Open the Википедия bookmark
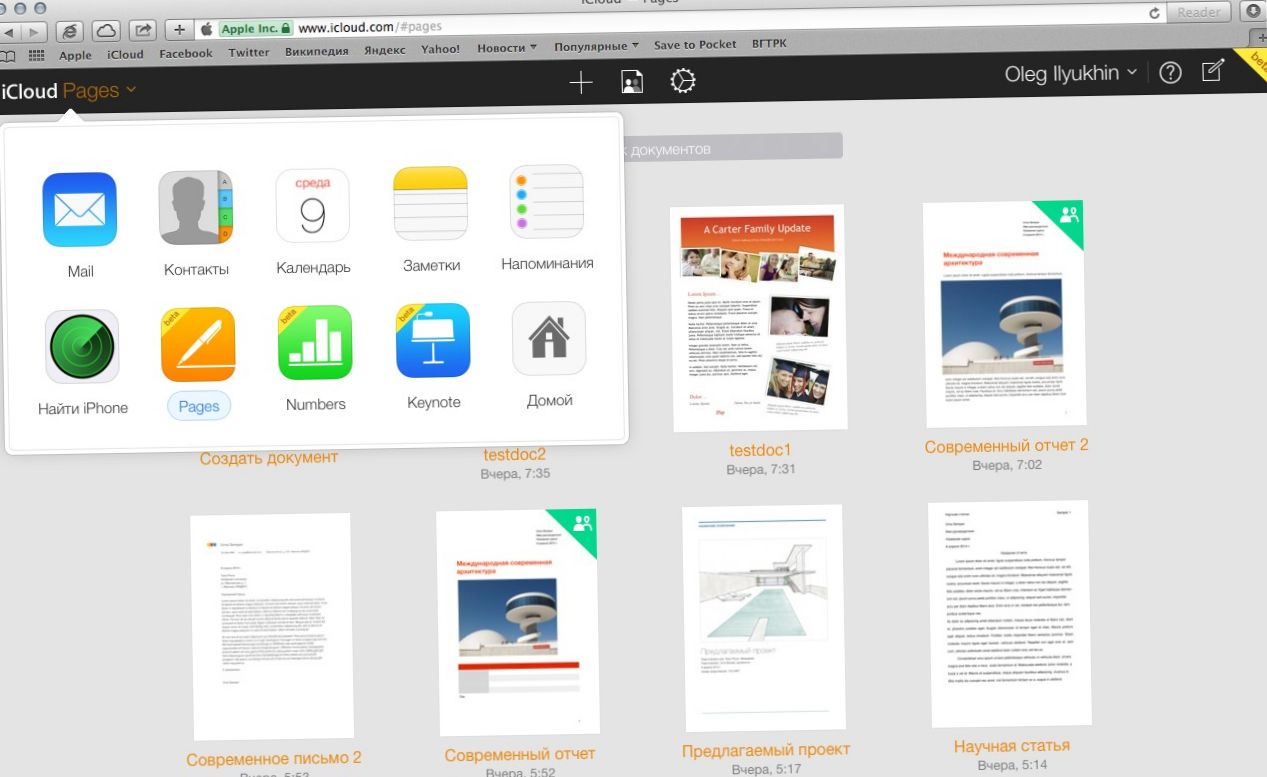 316,51
